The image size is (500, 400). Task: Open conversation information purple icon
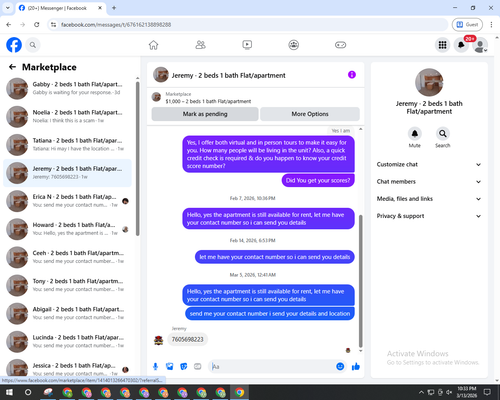point(352,75)
